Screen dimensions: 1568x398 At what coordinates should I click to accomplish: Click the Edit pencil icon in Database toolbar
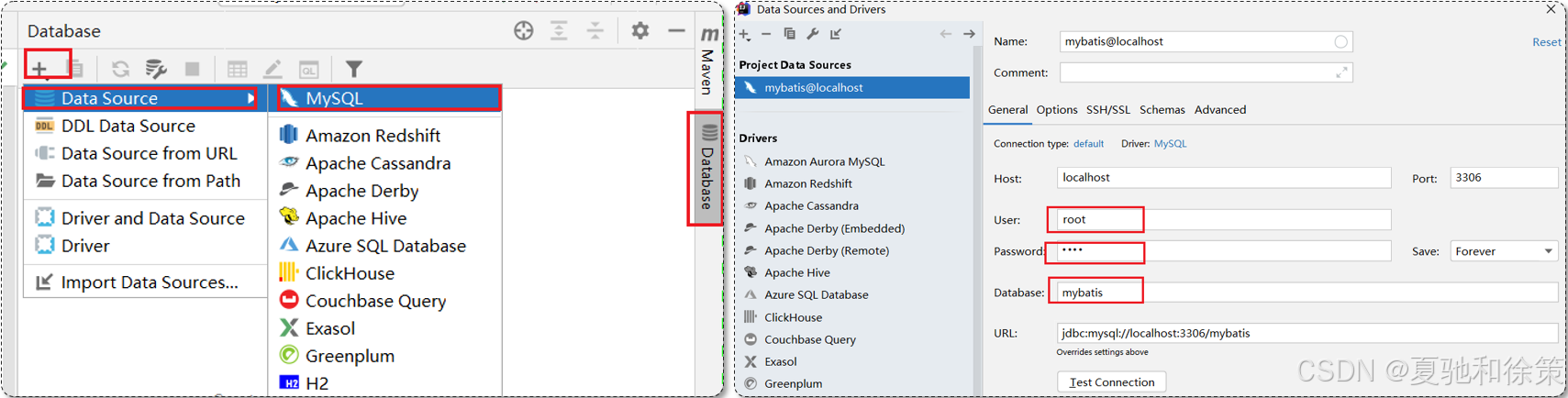pos(272,69)
